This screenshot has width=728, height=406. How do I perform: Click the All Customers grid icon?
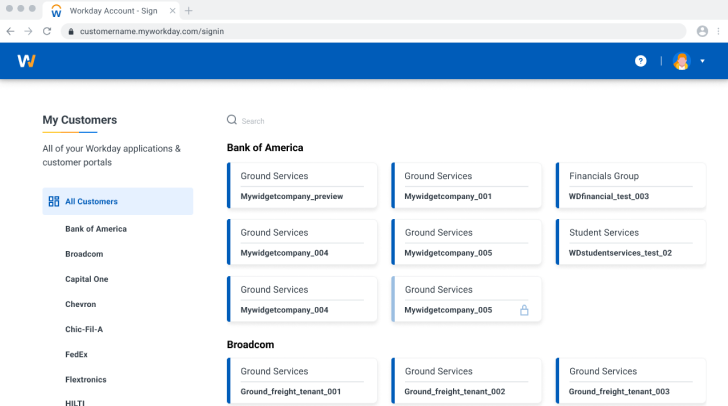click(54, 201)
